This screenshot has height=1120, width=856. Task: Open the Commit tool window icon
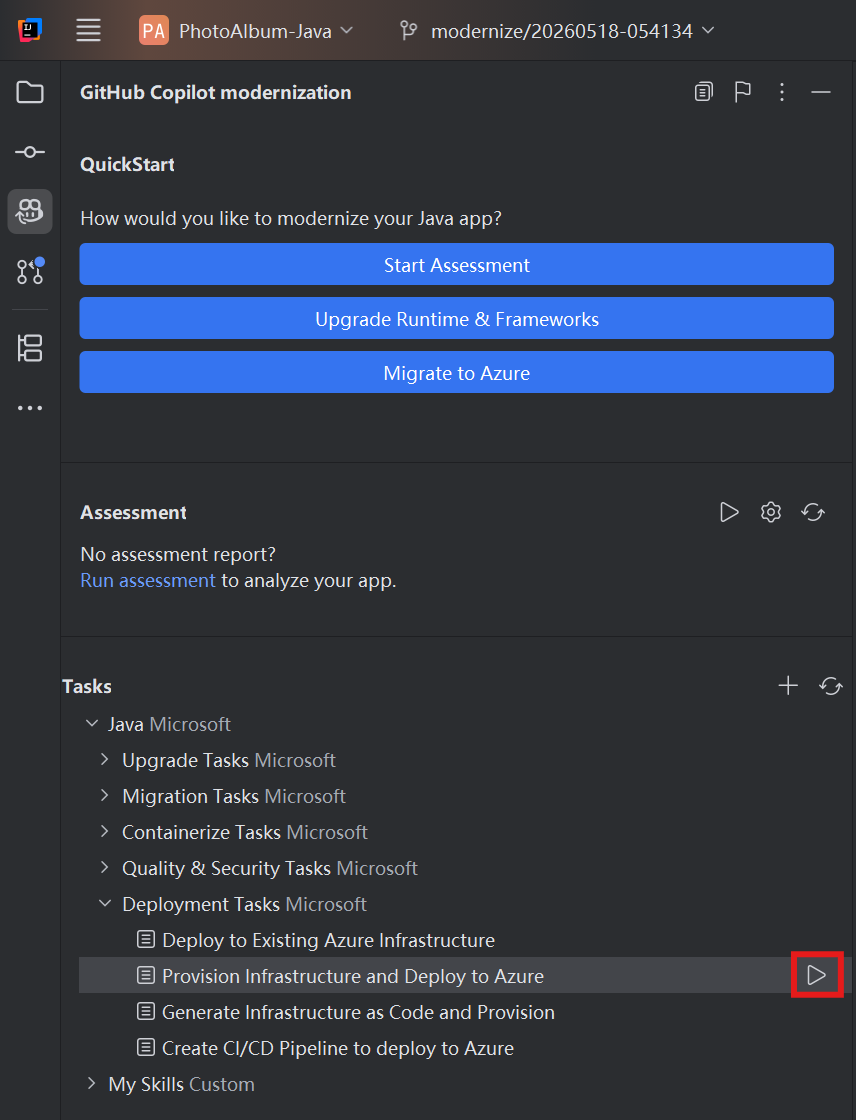click(x=30, y=151)
